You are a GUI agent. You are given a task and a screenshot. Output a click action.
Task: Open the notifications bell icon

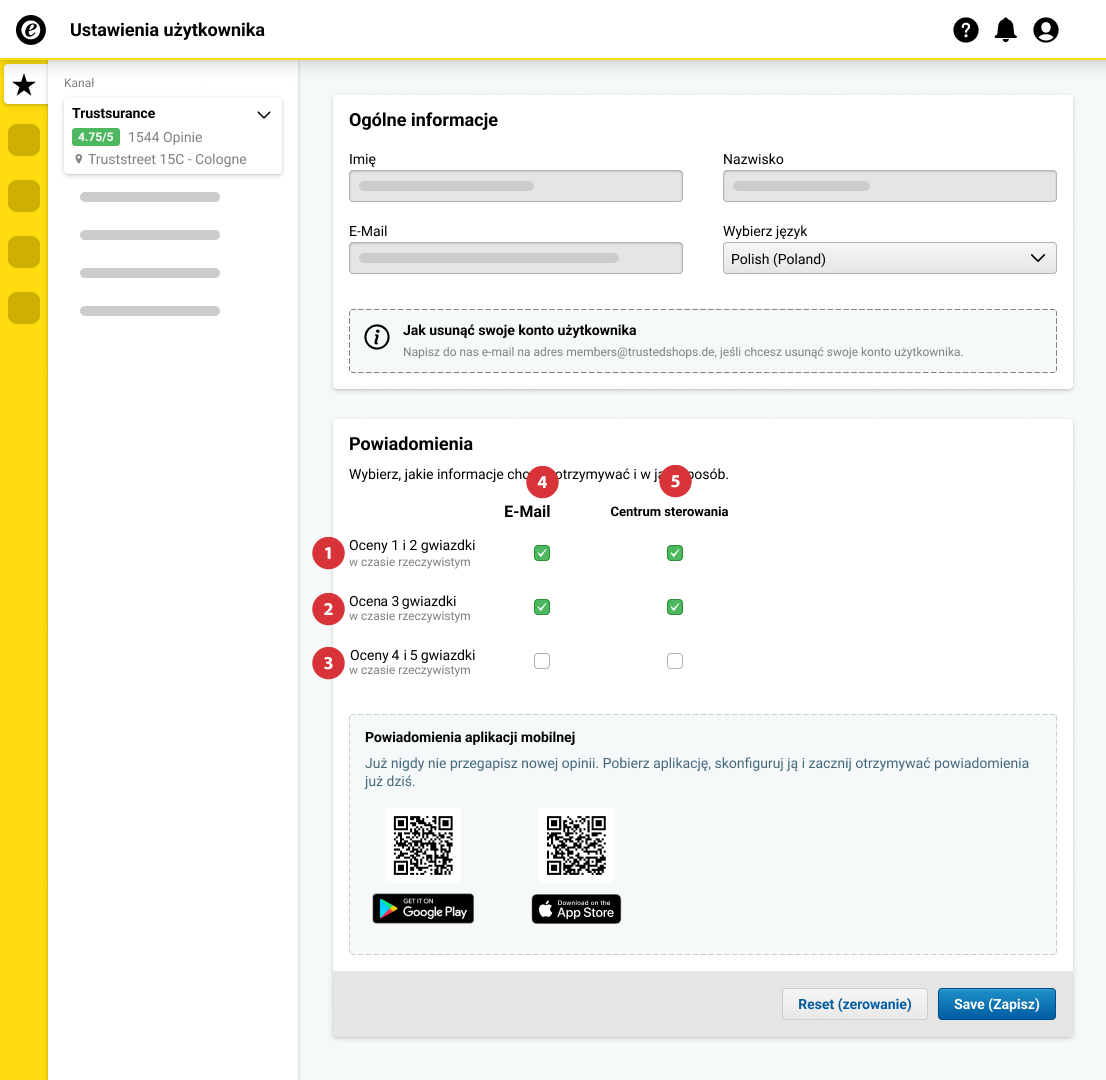tap(1005, 30)
